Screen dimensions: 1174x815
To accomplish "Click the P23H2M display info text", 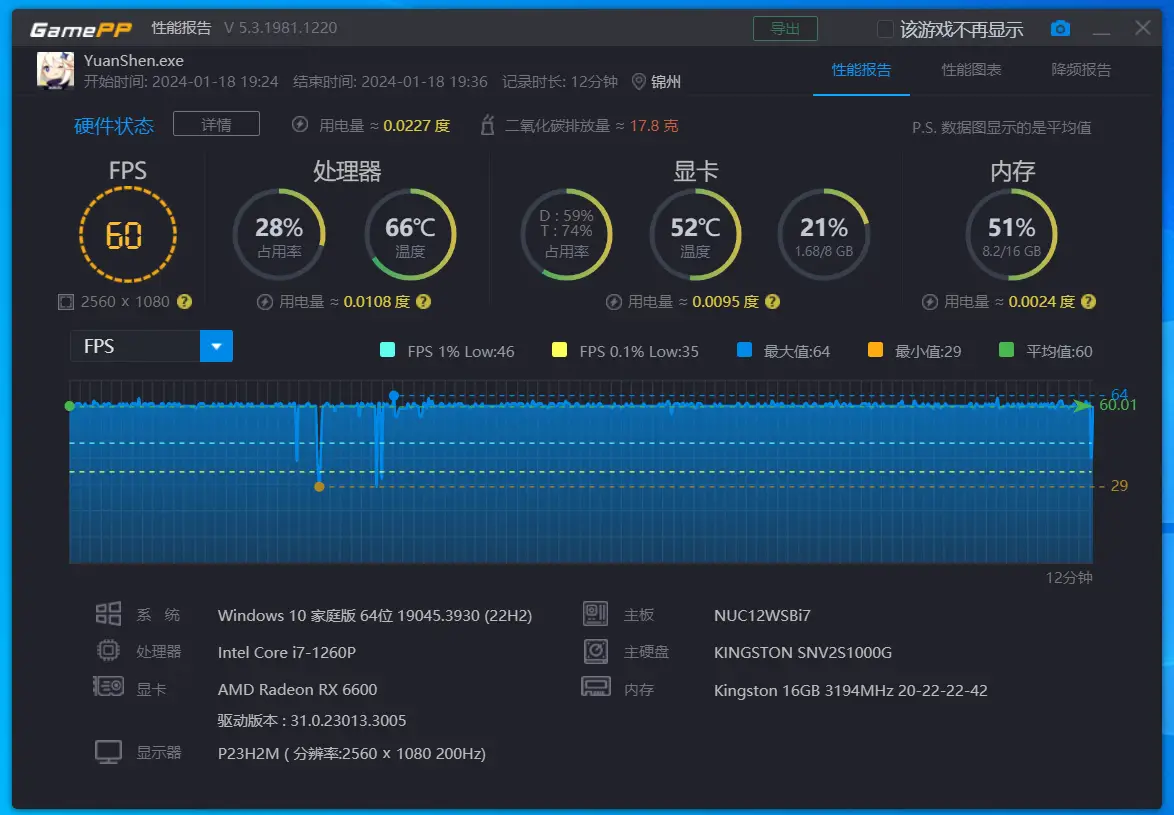I will (352, 753).
